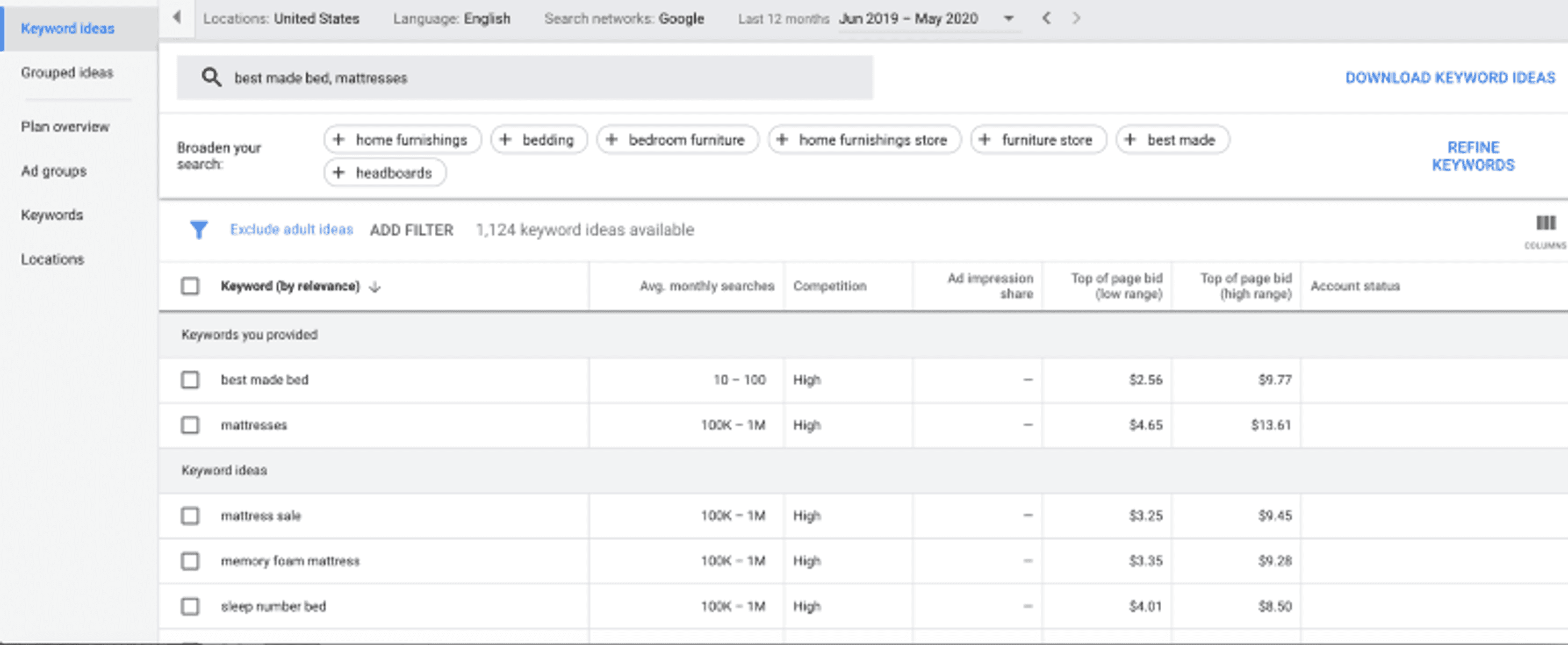Add 'home furnishings store' chip plus icon
Viewport: 1568px width, 645px height.
[783, 139]
